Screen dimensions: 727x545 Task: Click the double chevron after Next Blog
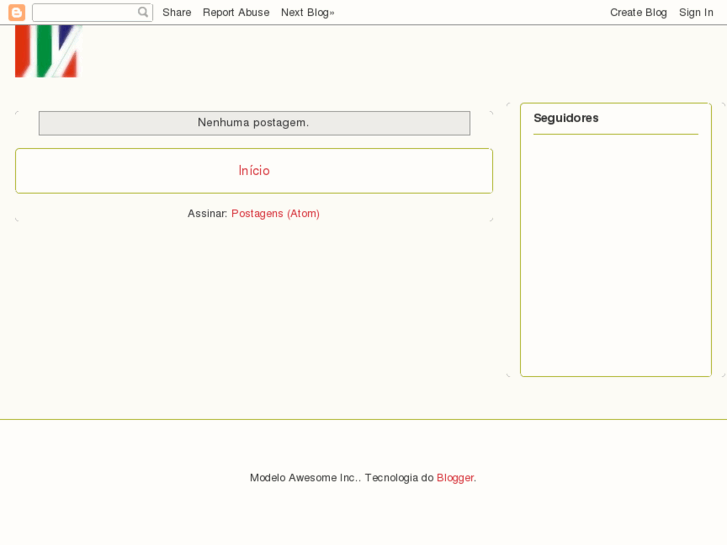pyautogui.click(x=332, y=13)
